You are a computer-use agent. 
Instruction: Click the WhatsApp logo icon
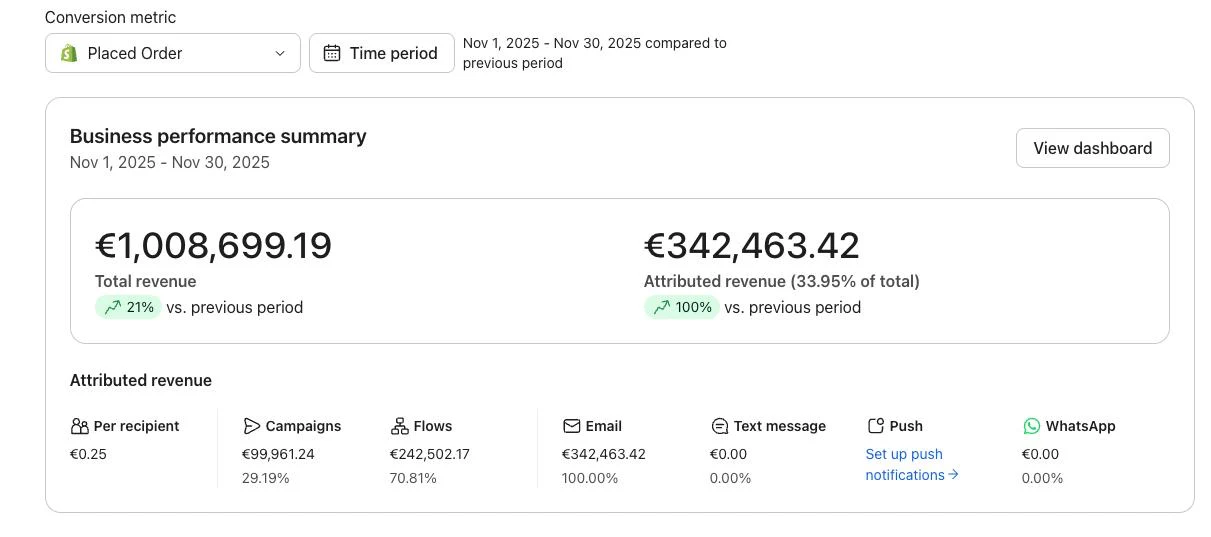click(x=1031, y=426)
